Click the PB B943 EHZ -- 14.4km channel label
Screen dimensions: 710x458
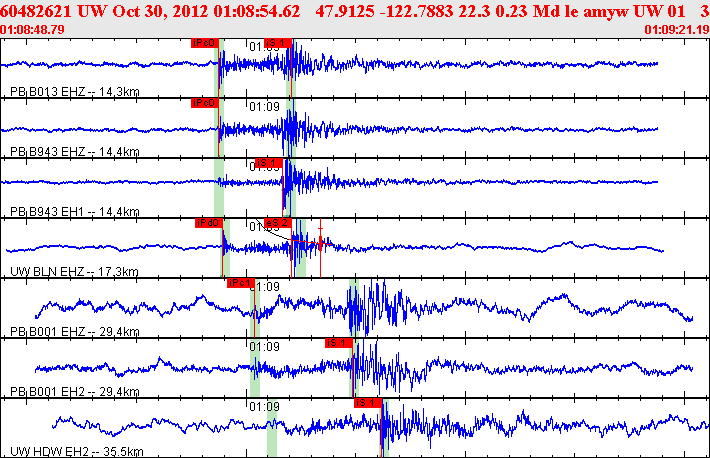(75, 151)
